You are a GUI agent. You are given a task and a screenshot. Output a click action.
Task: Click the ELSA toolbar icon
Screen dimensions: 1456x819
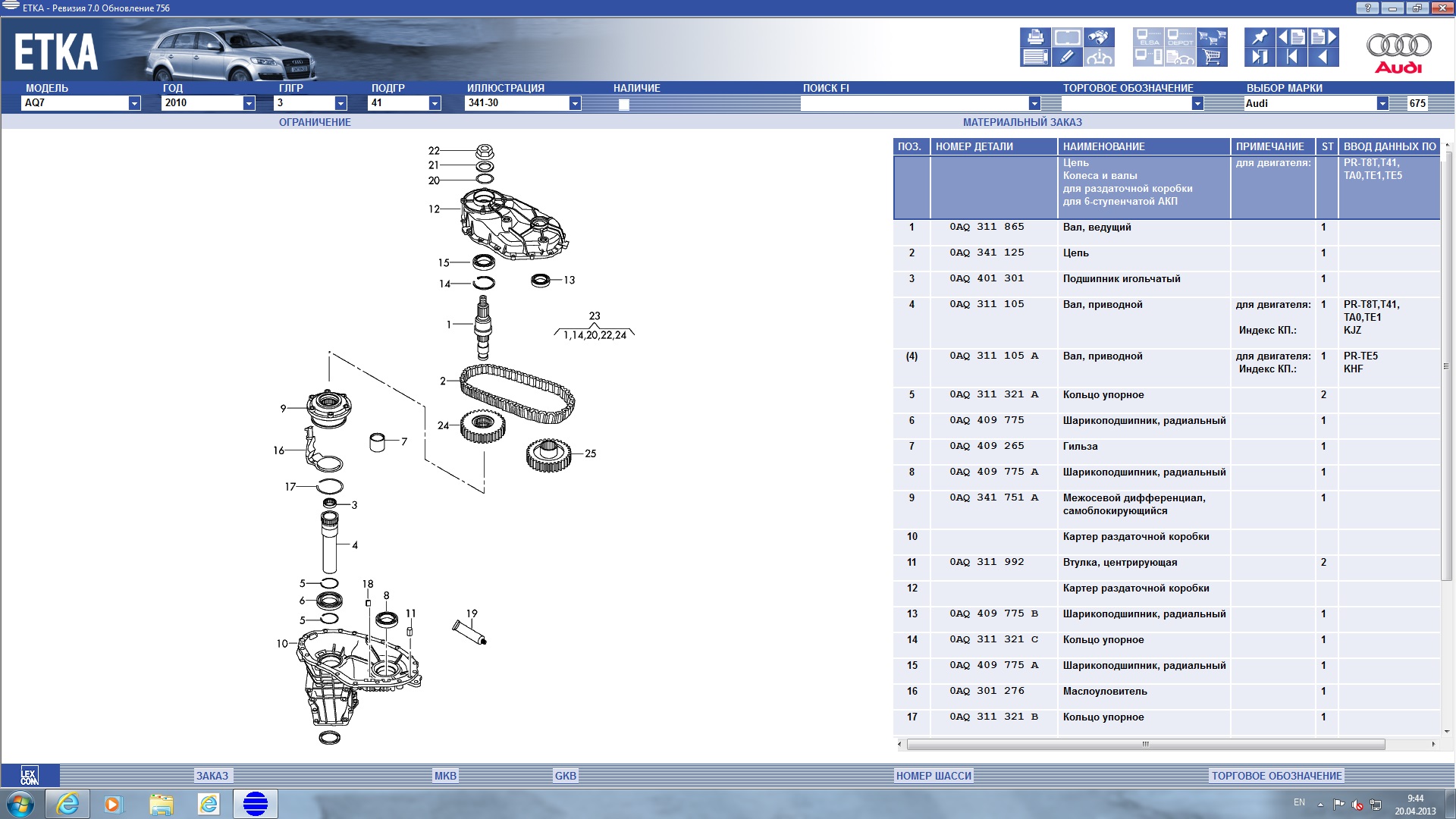[x=1148, y=37]
